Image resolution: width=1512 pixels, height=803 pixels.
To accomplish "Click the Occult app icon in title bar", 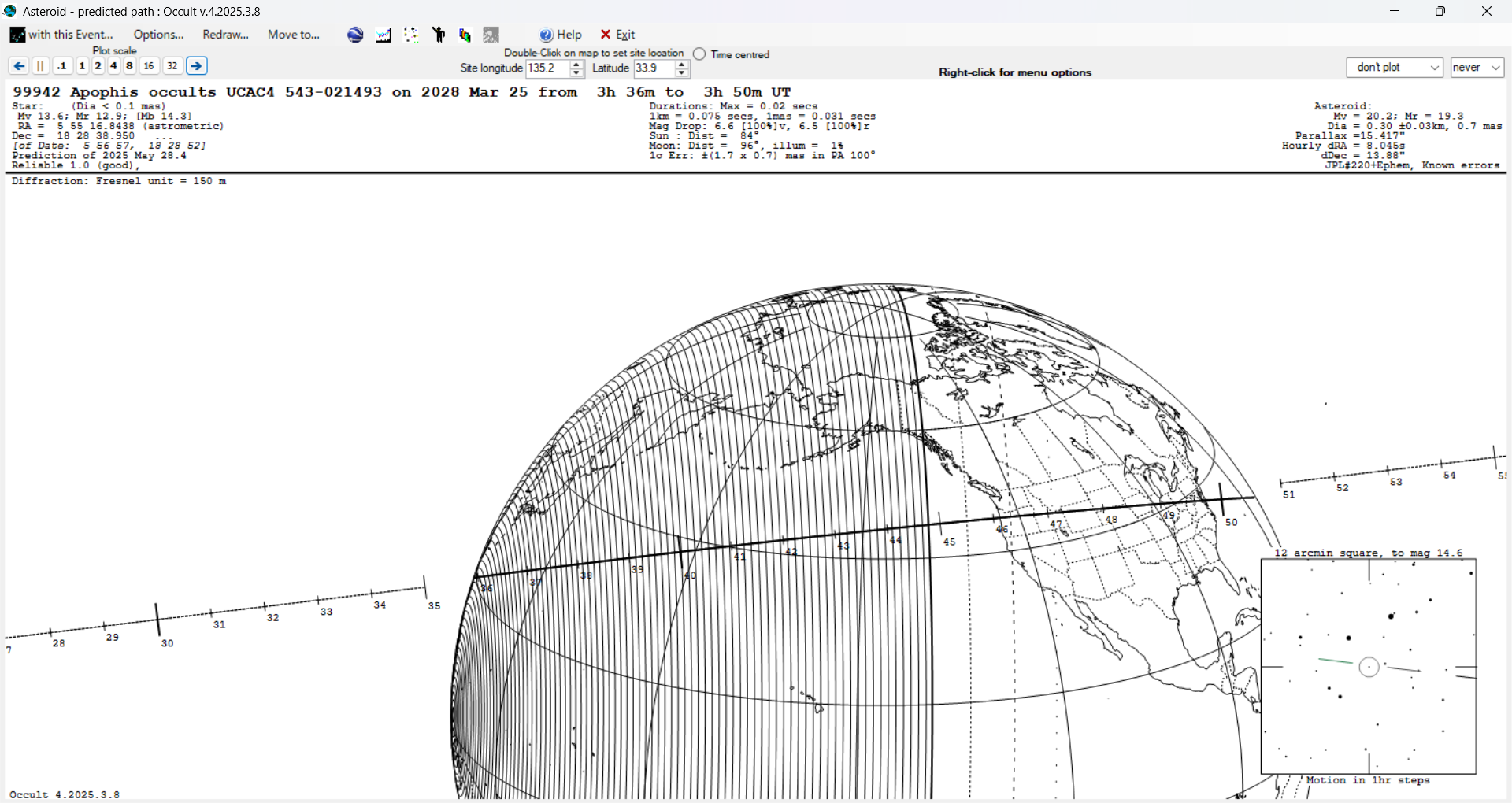I will point(10,11).
